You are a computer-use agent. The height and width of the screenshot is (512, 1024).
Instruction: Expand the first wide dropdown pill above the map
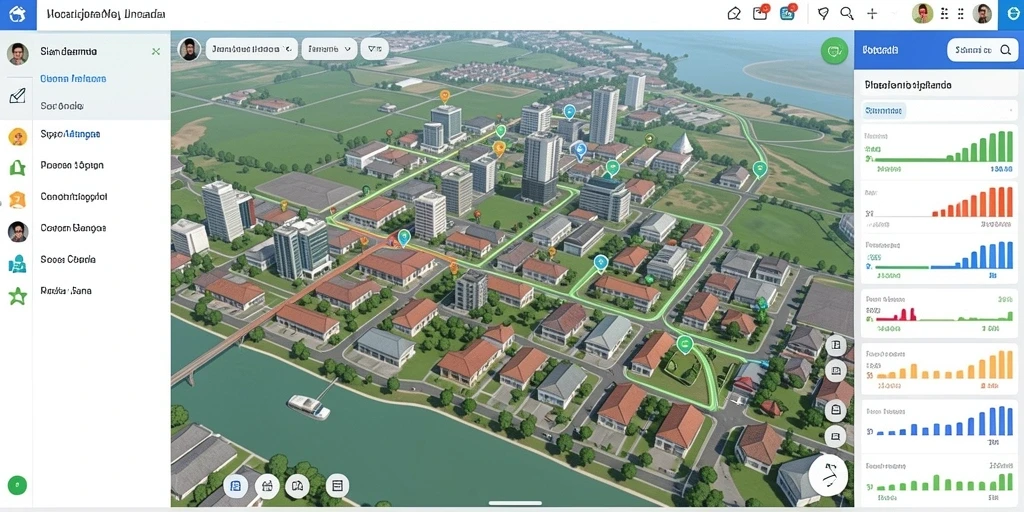251,49
